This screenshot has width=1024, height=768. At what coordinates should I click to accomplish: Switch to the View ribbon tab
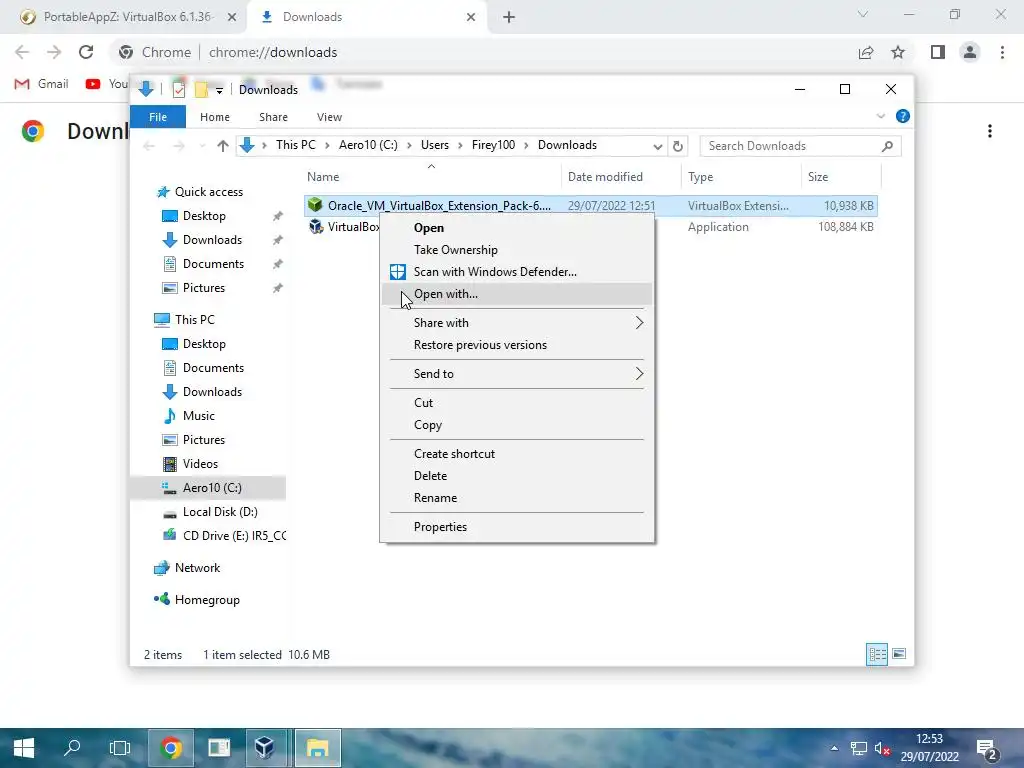[329, 117]
